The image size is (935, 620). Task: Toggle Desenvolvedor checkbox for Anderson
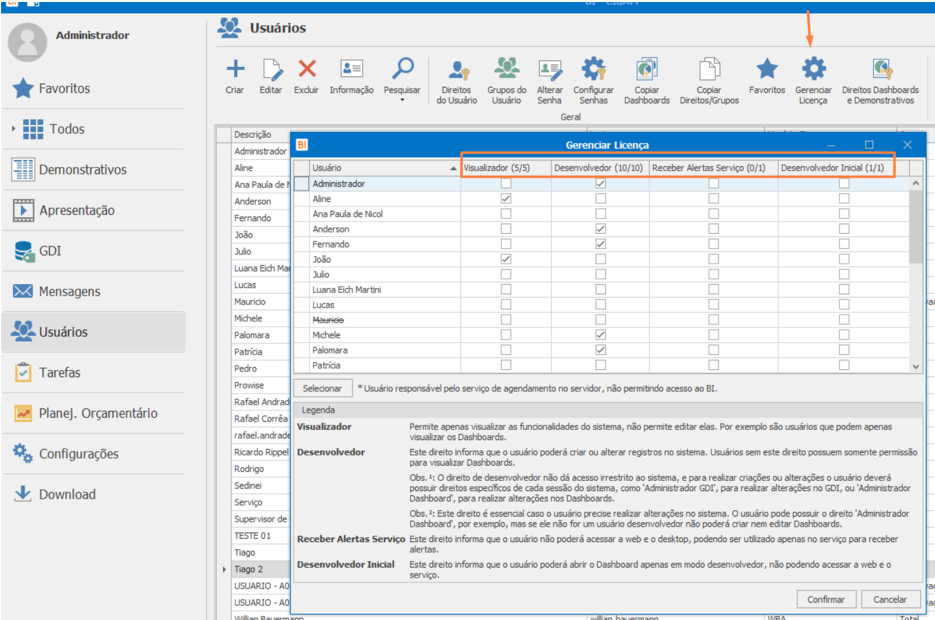click(600, 229)
